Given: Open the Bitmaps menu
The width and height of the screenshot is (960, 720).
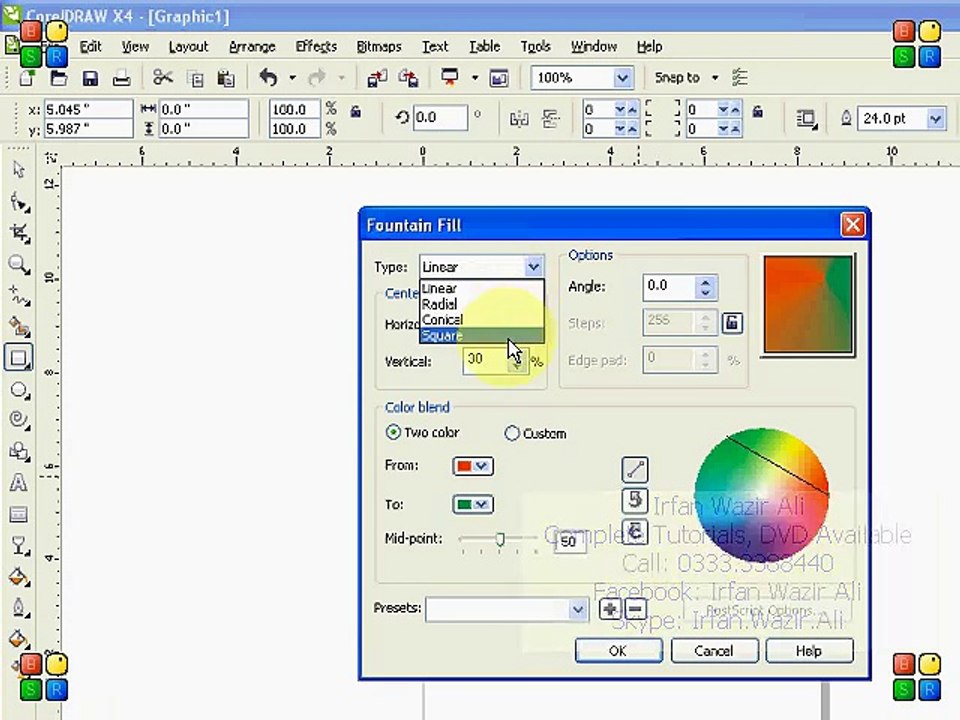Looking at the screenshot, I should (x=379, y=47).
